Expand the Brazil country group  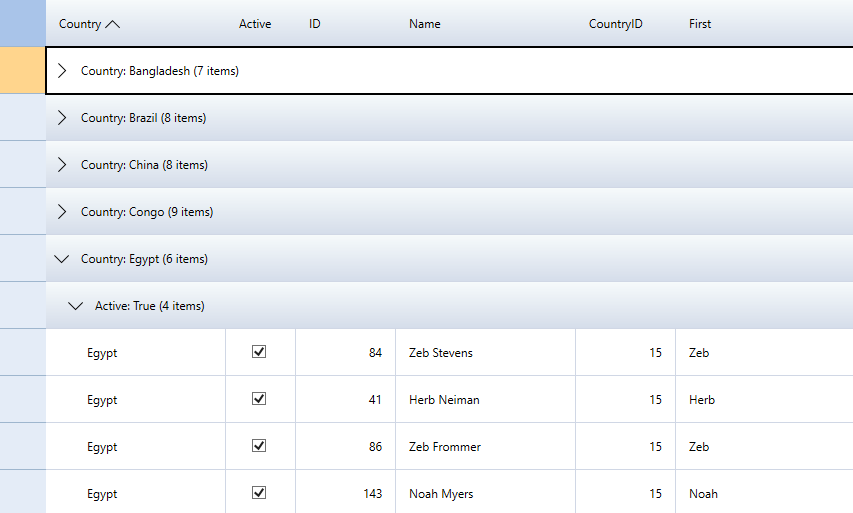62,118
